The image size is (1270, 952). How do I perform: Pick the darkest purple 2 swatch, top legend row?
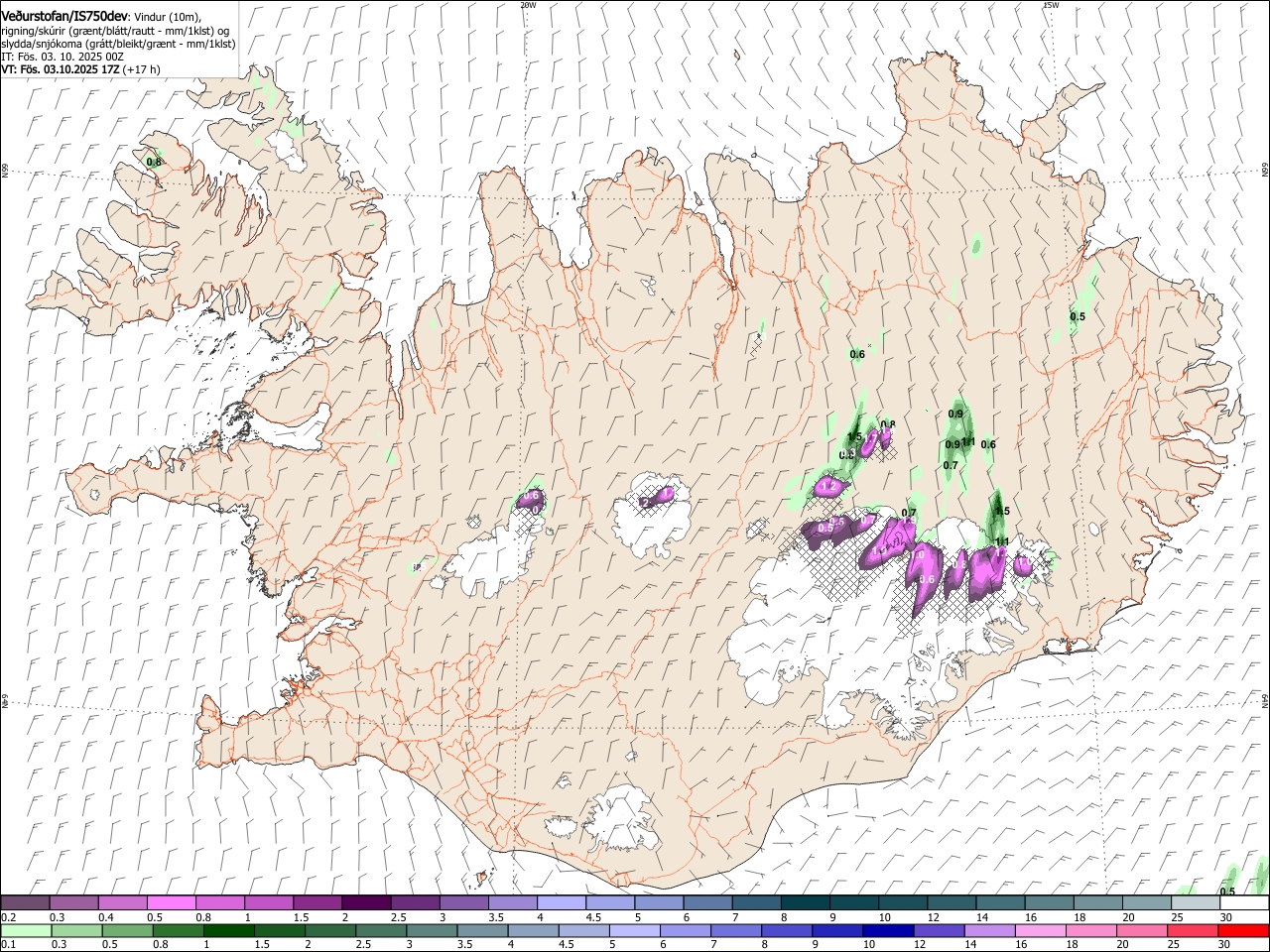[365, 903]
